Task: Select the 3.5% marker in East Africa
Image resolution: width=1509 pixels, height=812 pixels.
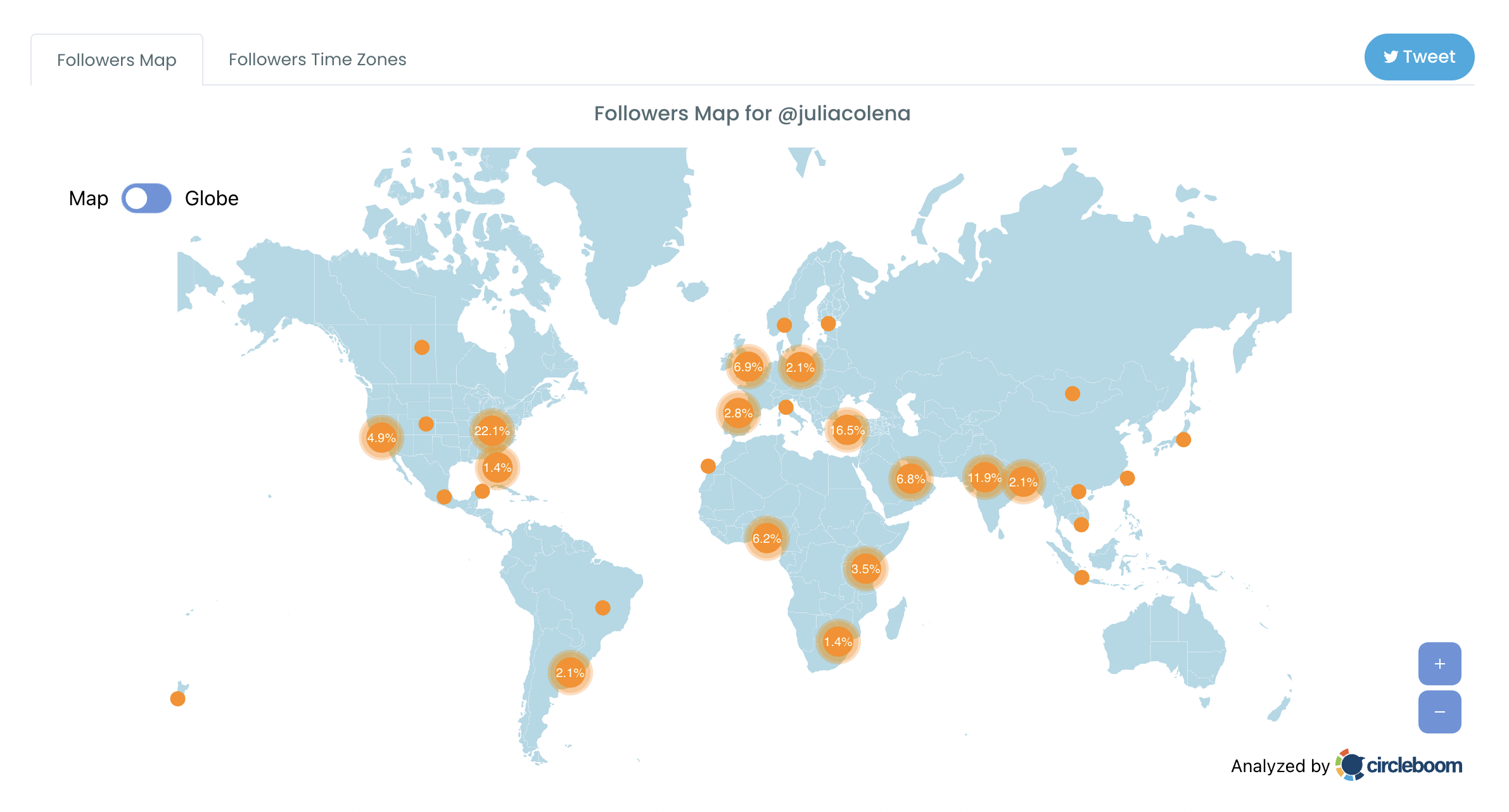Action: point(867,568)
